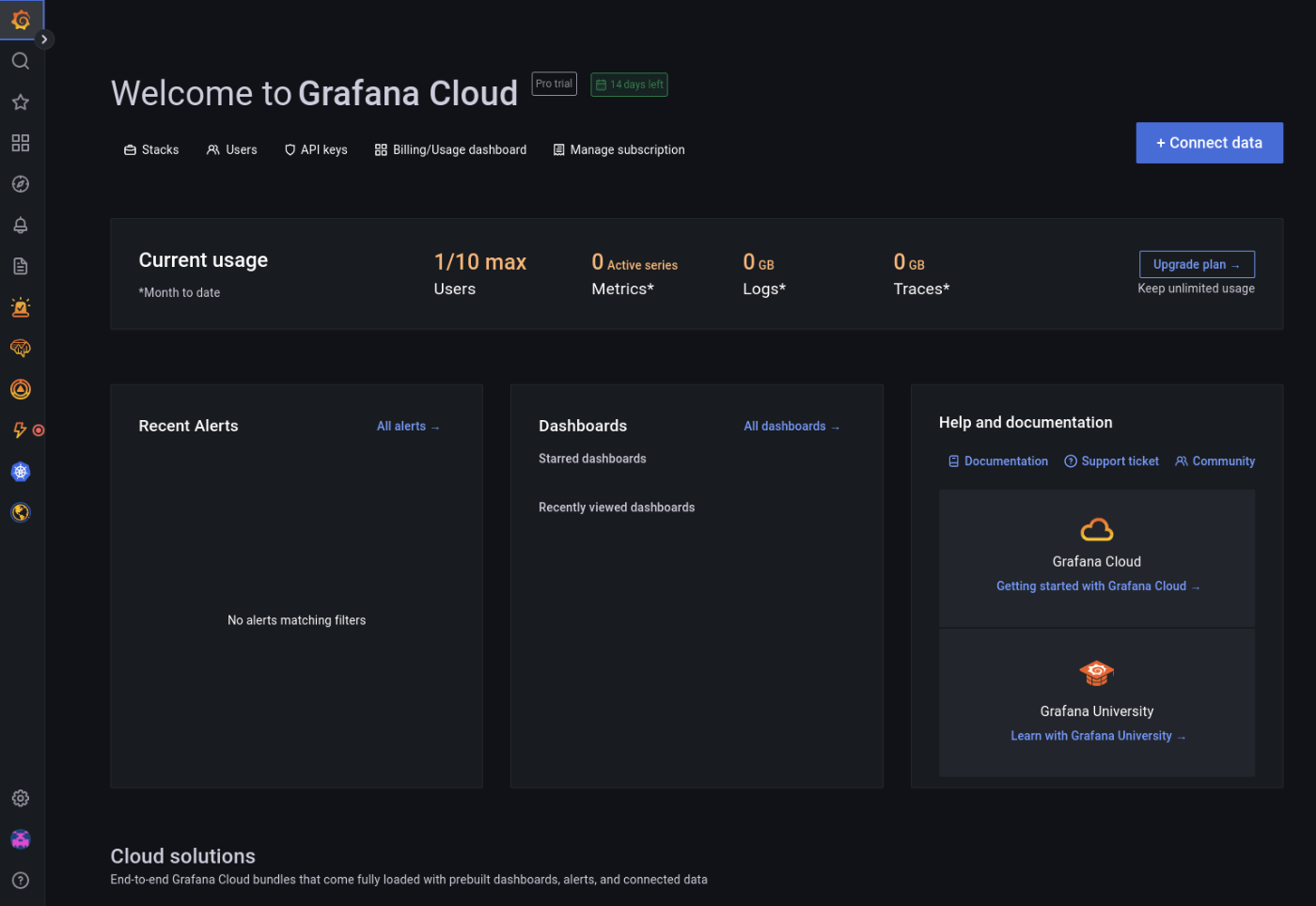Click the Traces* usage label

[921, 289]
